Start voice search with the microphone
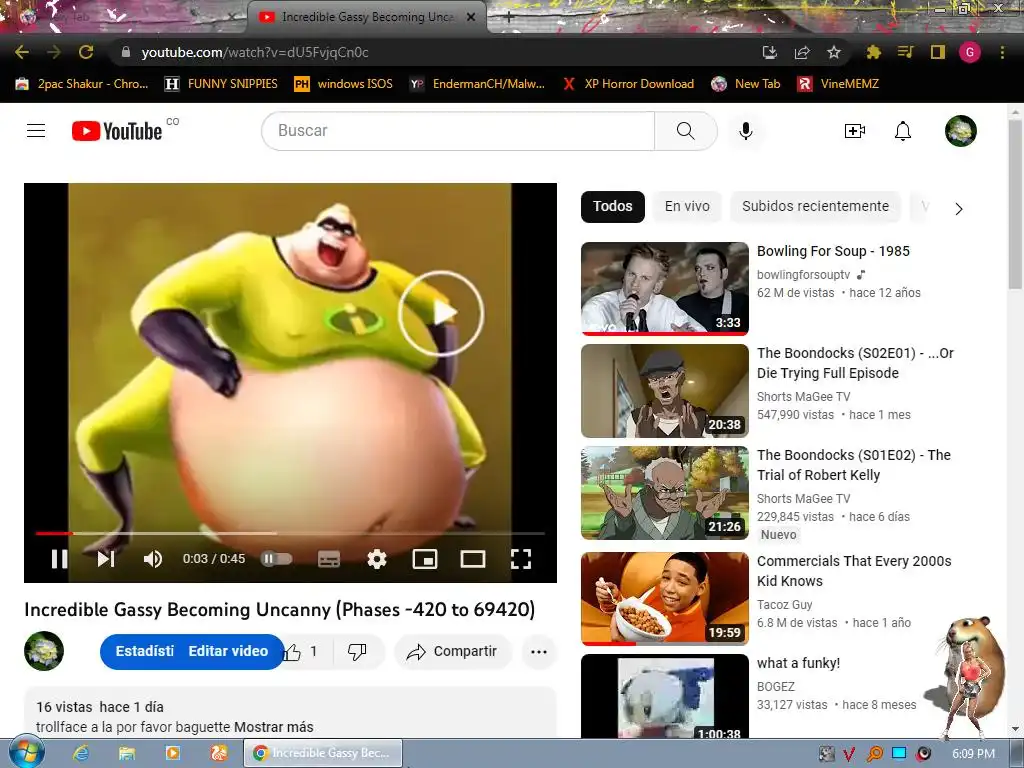Screen dimensions: 1024x768 click(745, 131)
